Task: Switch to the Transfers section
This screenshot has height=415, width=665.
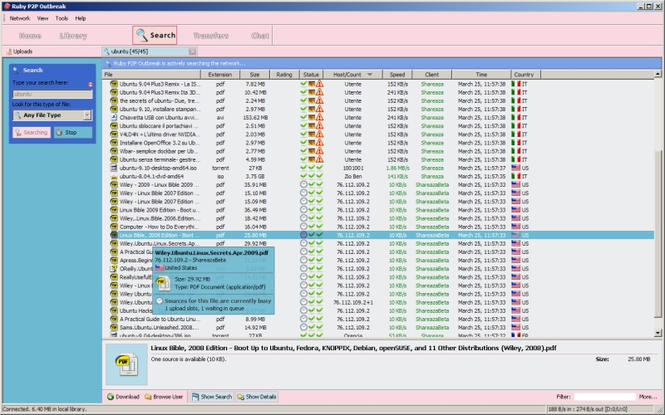Action: tap(211, 36)
